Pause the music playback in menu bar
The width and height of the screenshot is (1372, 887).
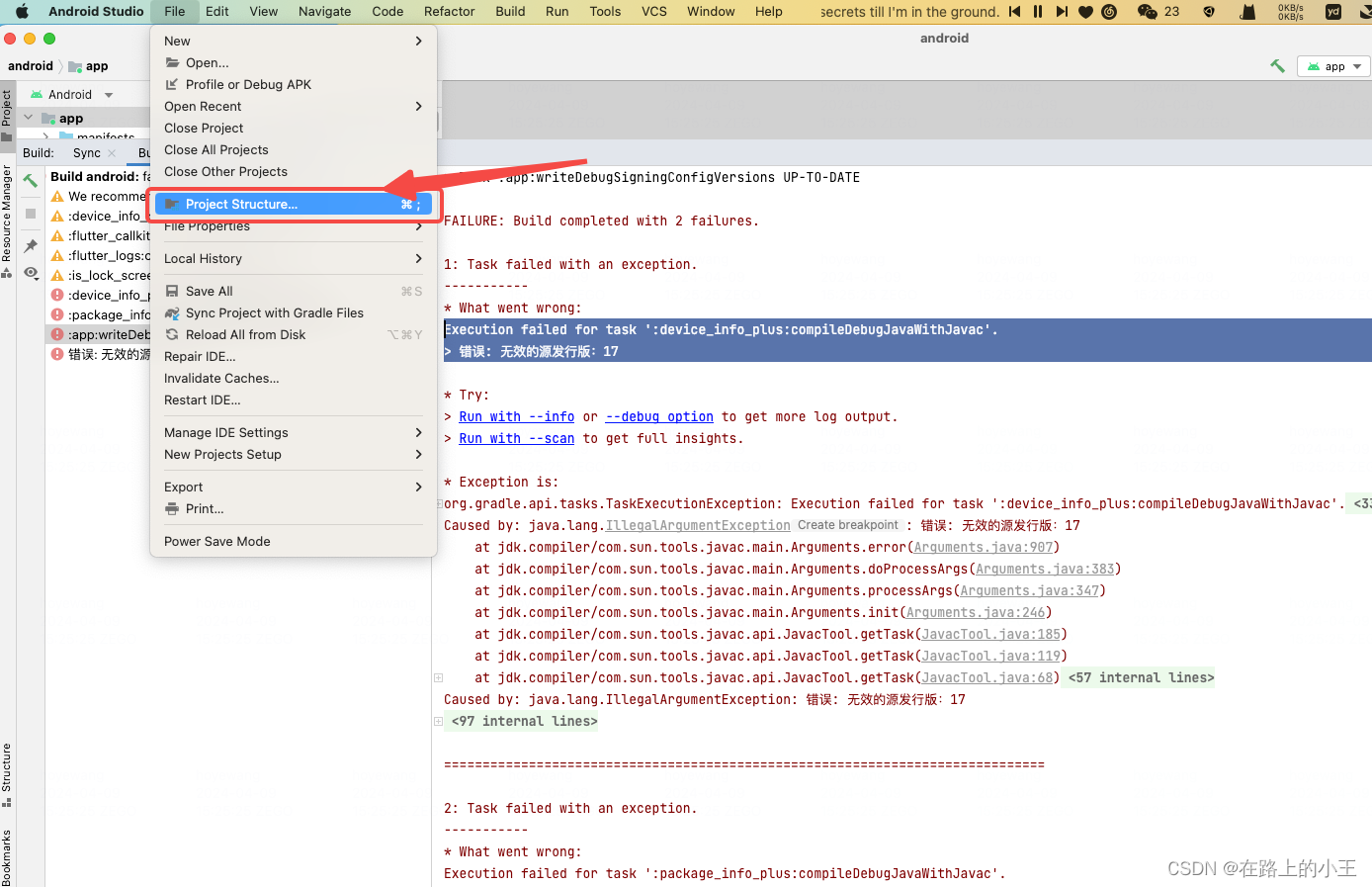pos(1038,12)
